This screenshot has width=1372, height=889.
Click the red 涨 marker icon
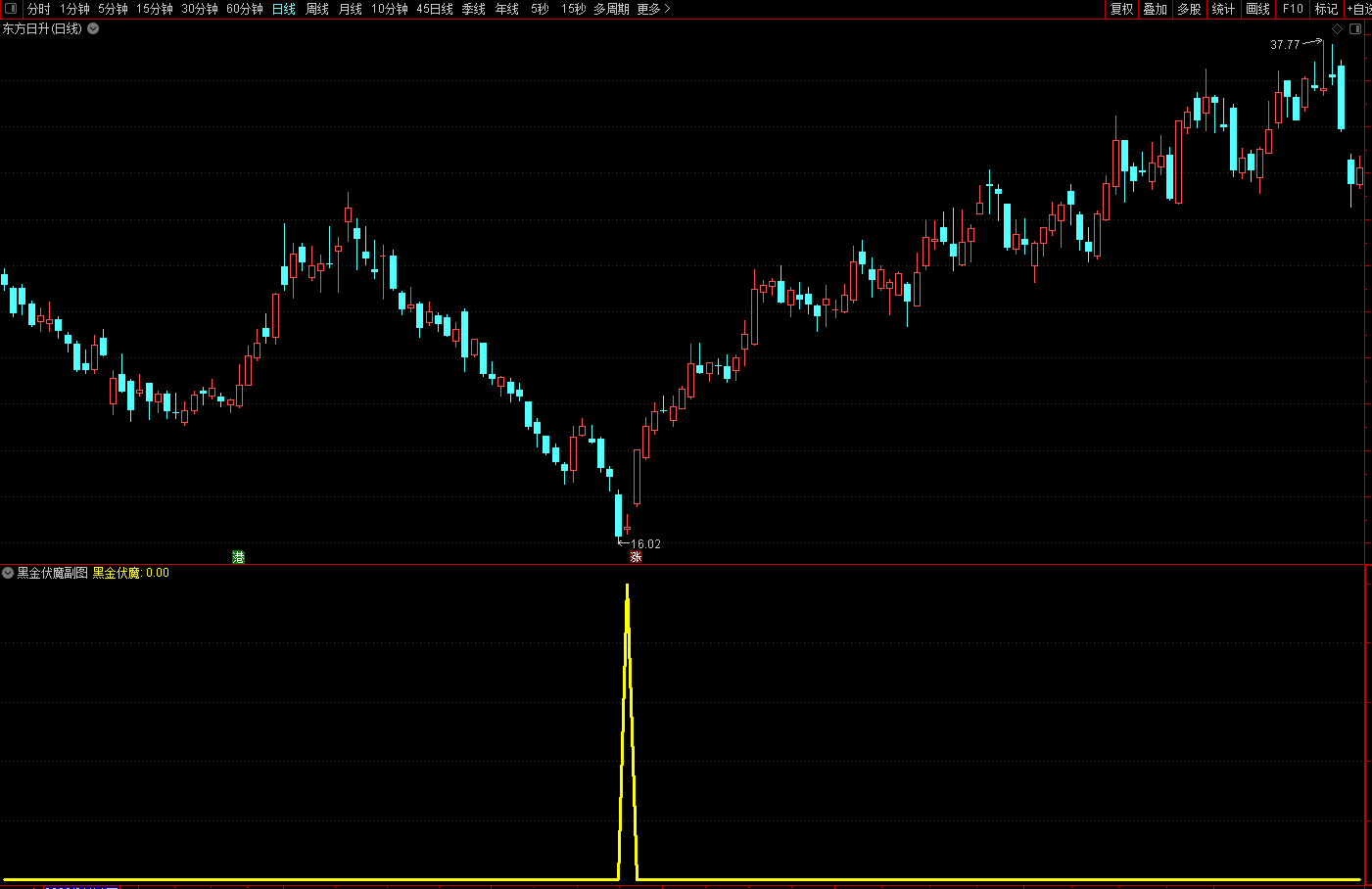[636, 557]
